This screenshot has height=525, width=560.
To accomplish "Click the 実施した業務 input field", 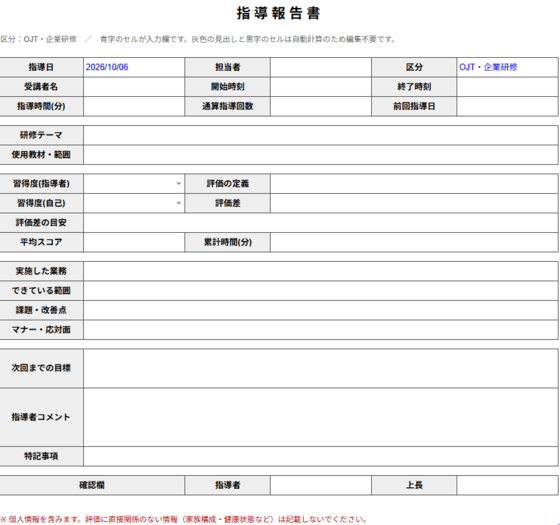I will [x=321, y=271].
